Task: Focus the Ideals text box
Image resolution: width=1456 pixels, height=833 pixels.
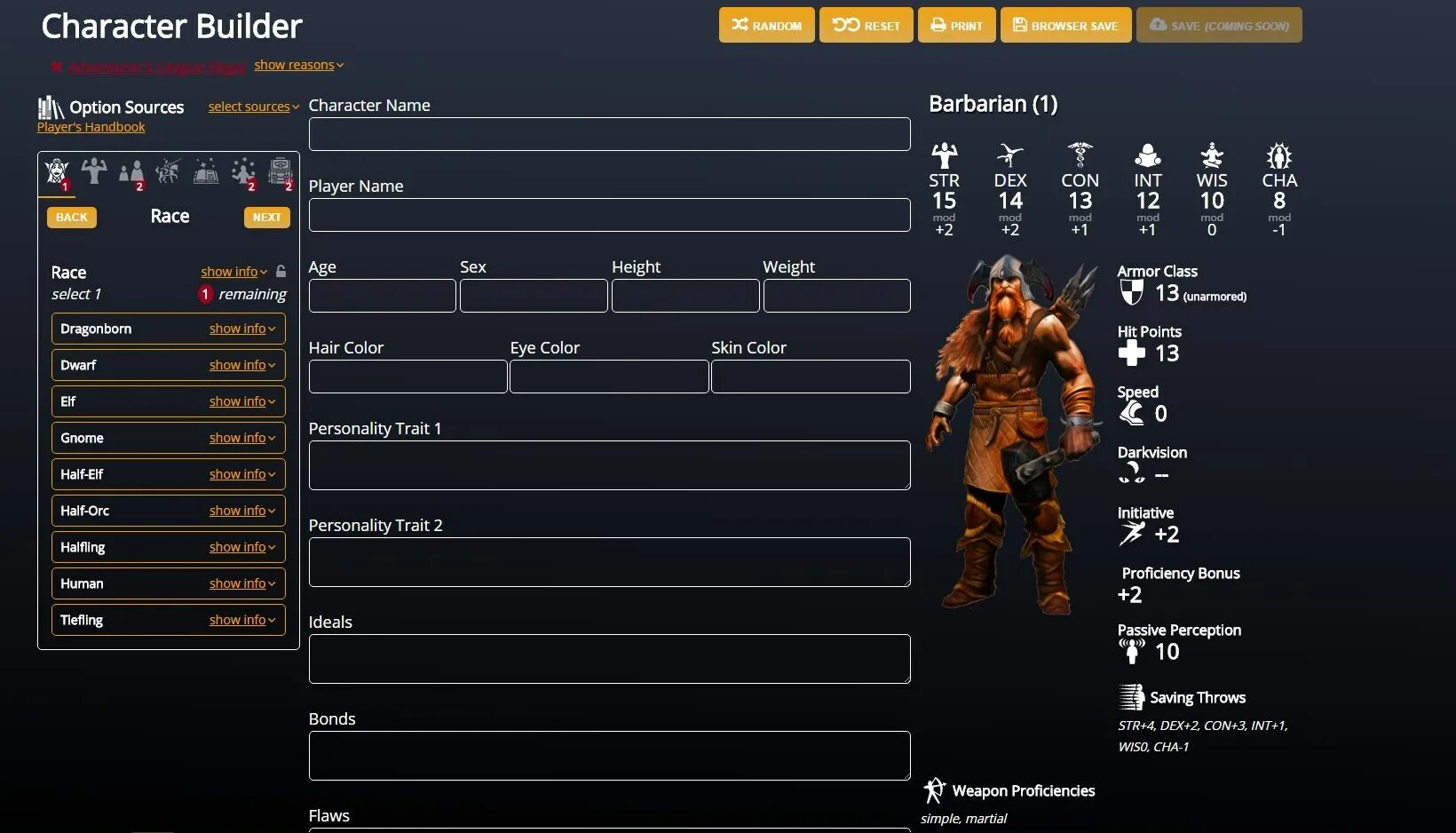Action: coord(609,659)
